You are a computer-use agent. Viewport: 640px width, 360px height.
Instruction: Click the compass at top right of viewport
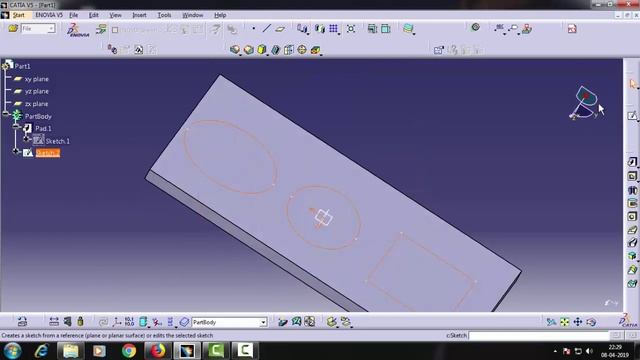click(584, 102)
